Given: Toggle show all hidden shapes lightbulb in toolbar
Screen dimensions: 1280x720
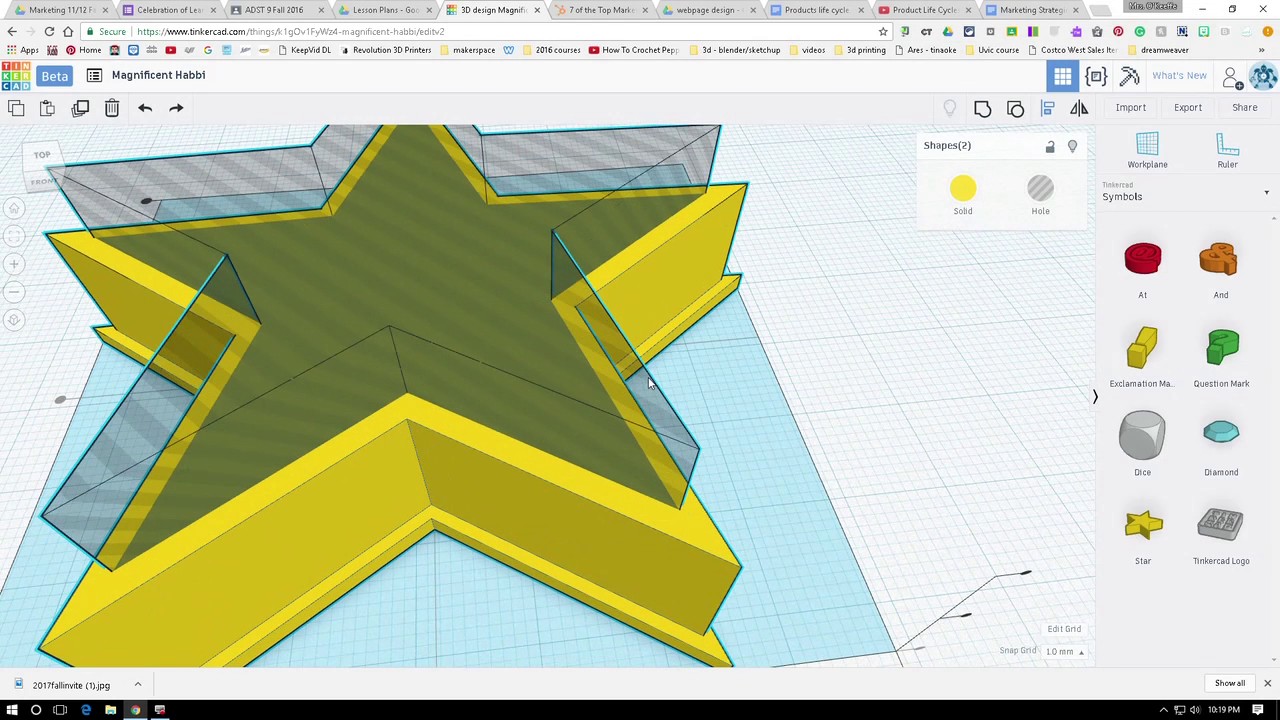Looking at the screenshot, I should [x=950, y=108].
